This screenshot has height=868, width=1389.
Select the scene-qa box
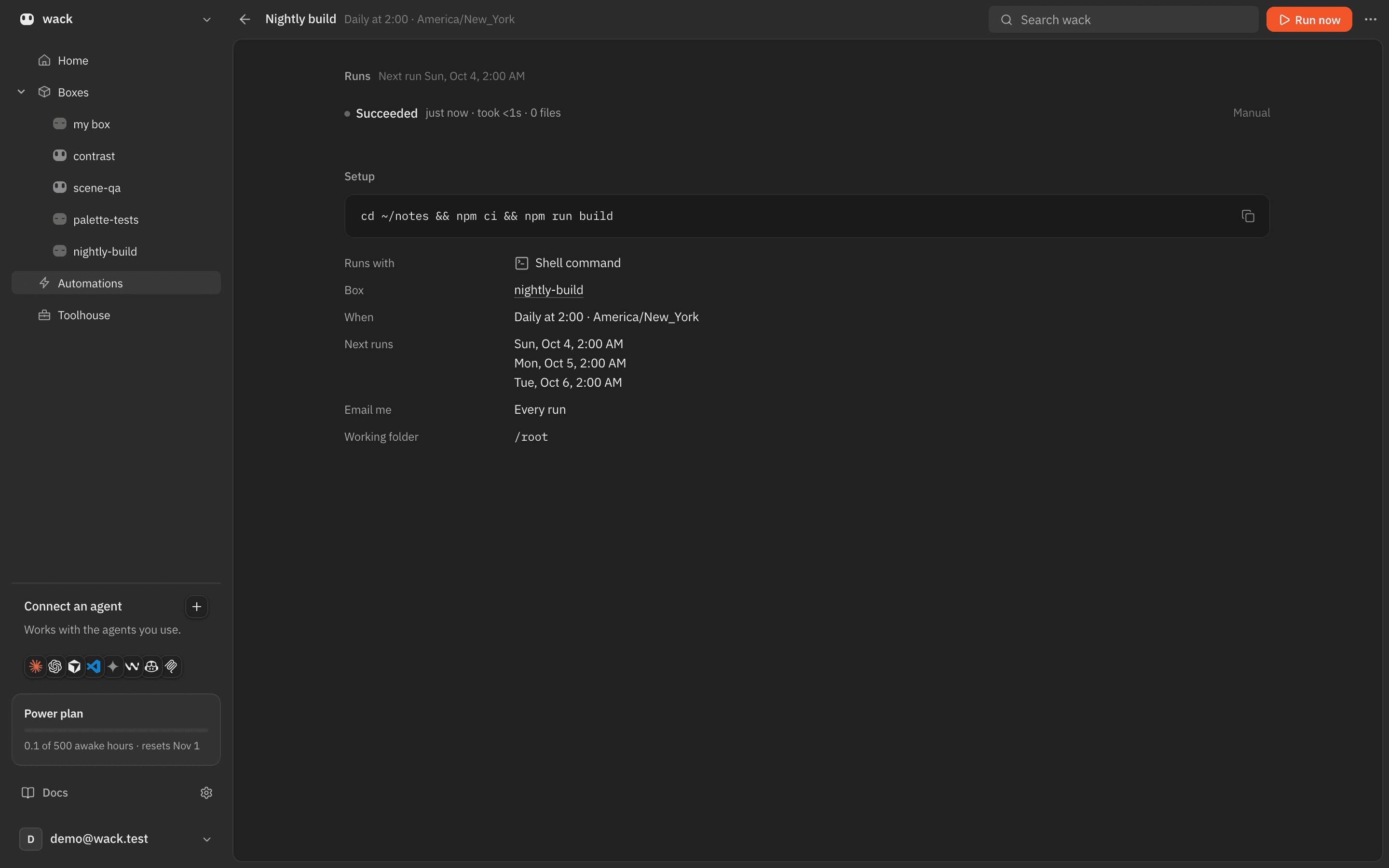coord(116,188)
